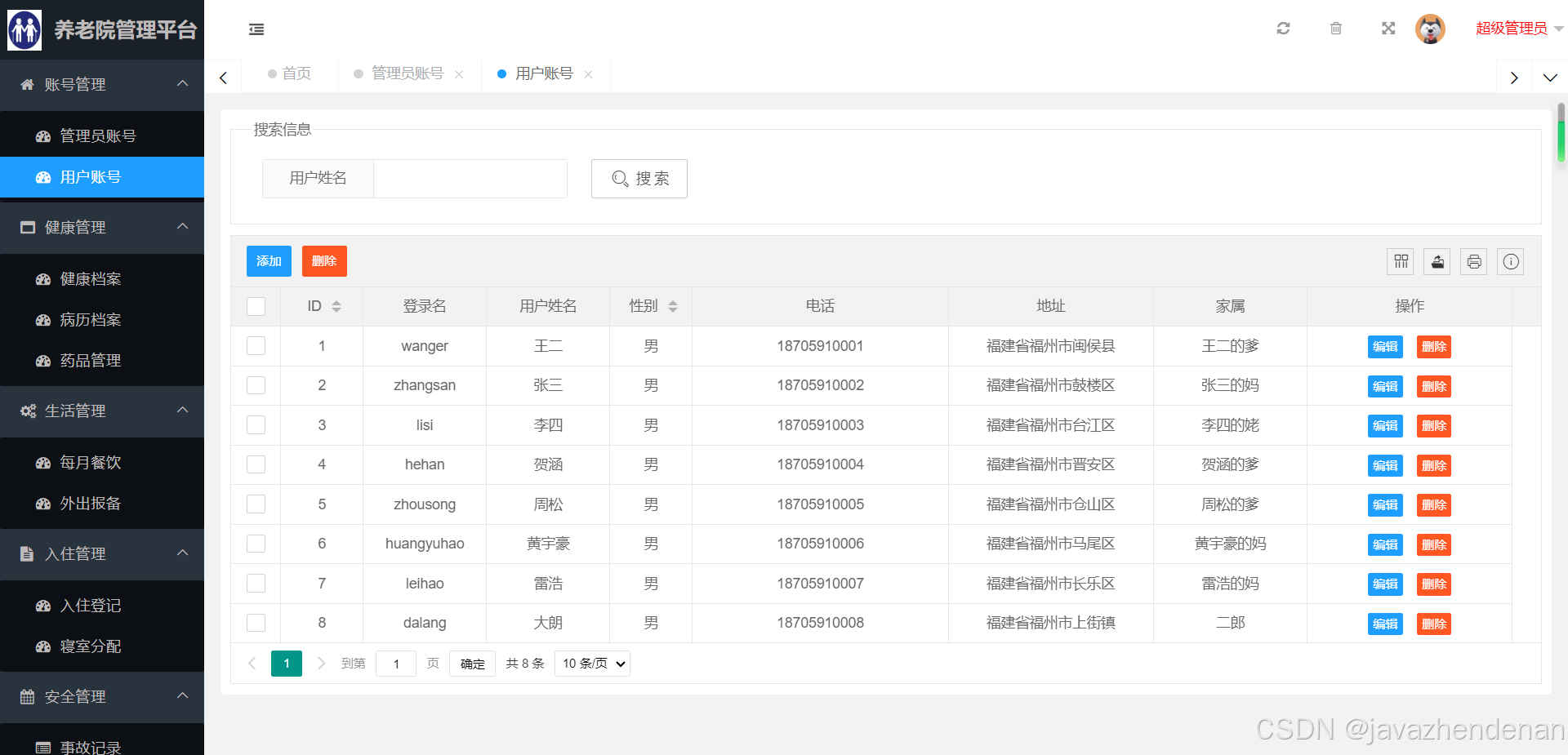Screen dimensions: 1568x755
Task: Open 事故记录 in the sidebar
Action: pyautogui.click(x=102, y=746)
